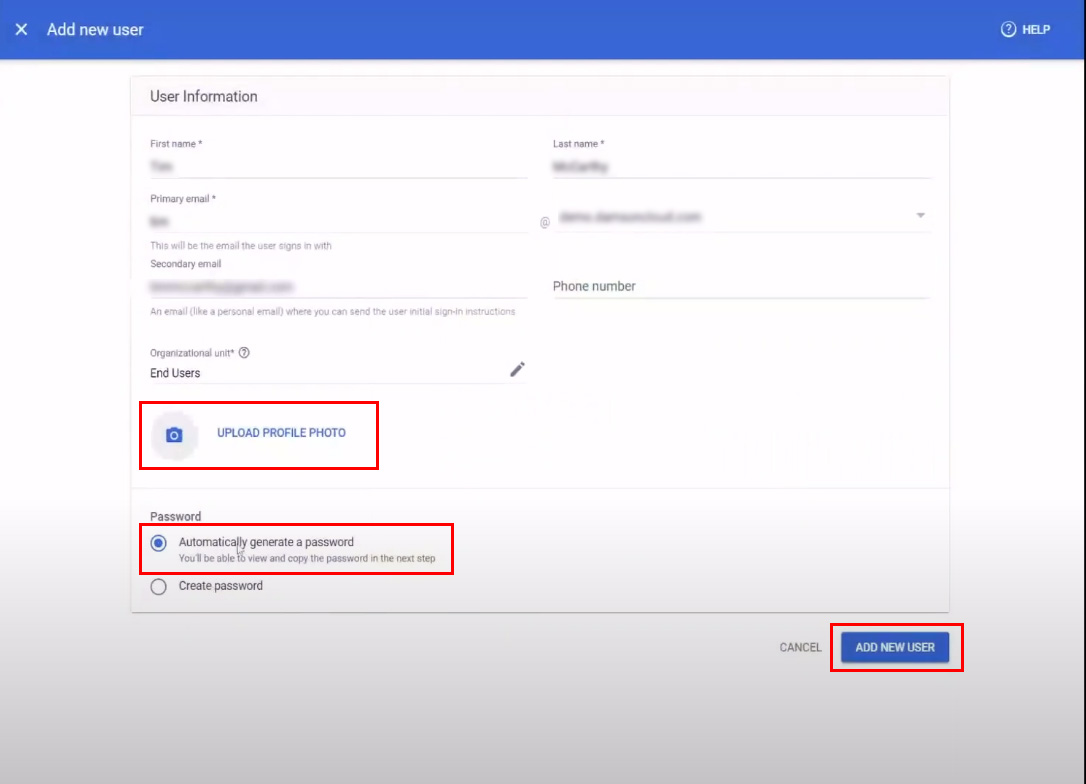Image resolution: width=1086 pixels, height=784 pixels.
Task: Select the Create password radio button
Action: point(158,587)
